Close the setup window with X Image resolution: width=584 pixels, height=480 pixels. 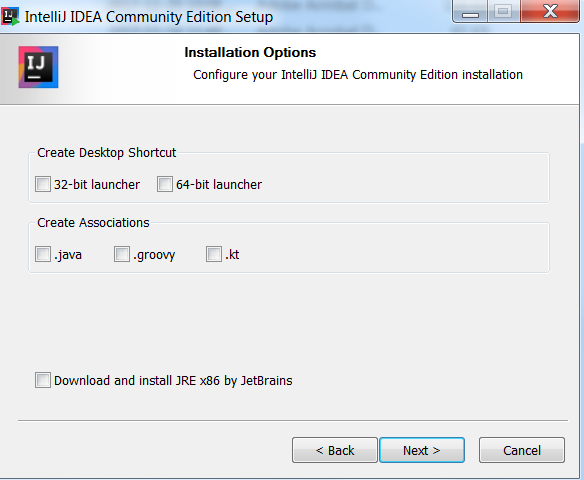point(550,12)
